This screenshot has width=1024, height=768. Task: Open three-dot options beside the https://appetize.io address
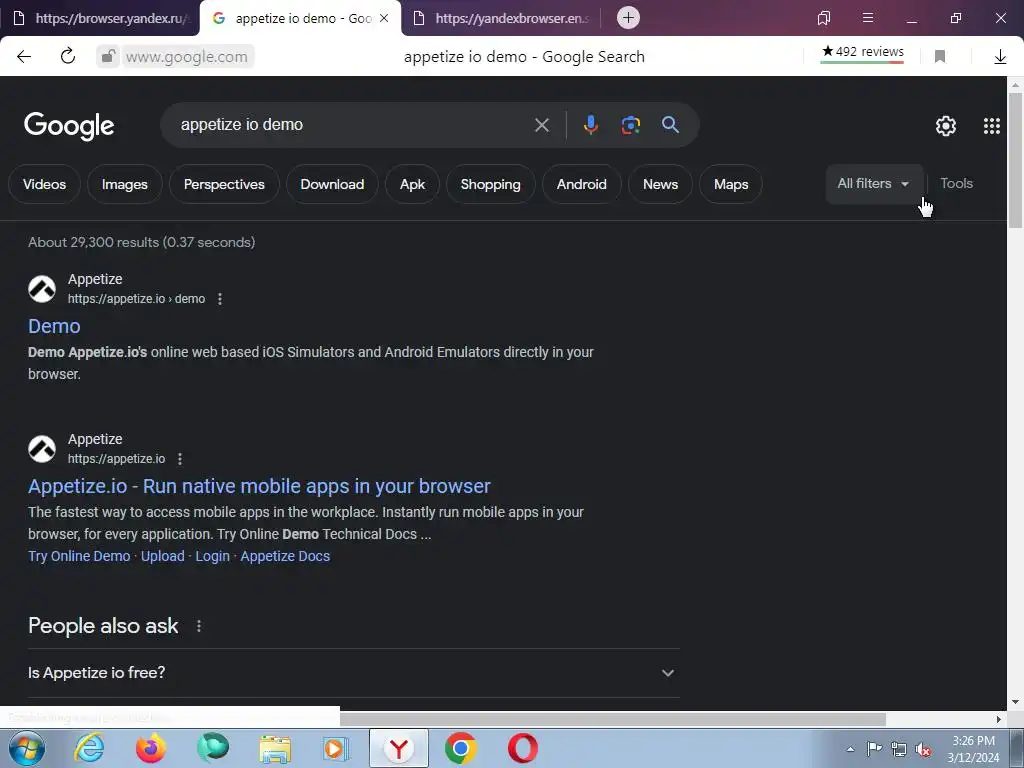tap(180, 458)
